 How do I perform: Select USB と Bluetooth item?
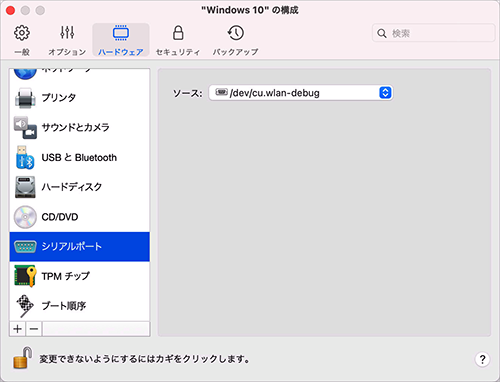coord(80,157)
